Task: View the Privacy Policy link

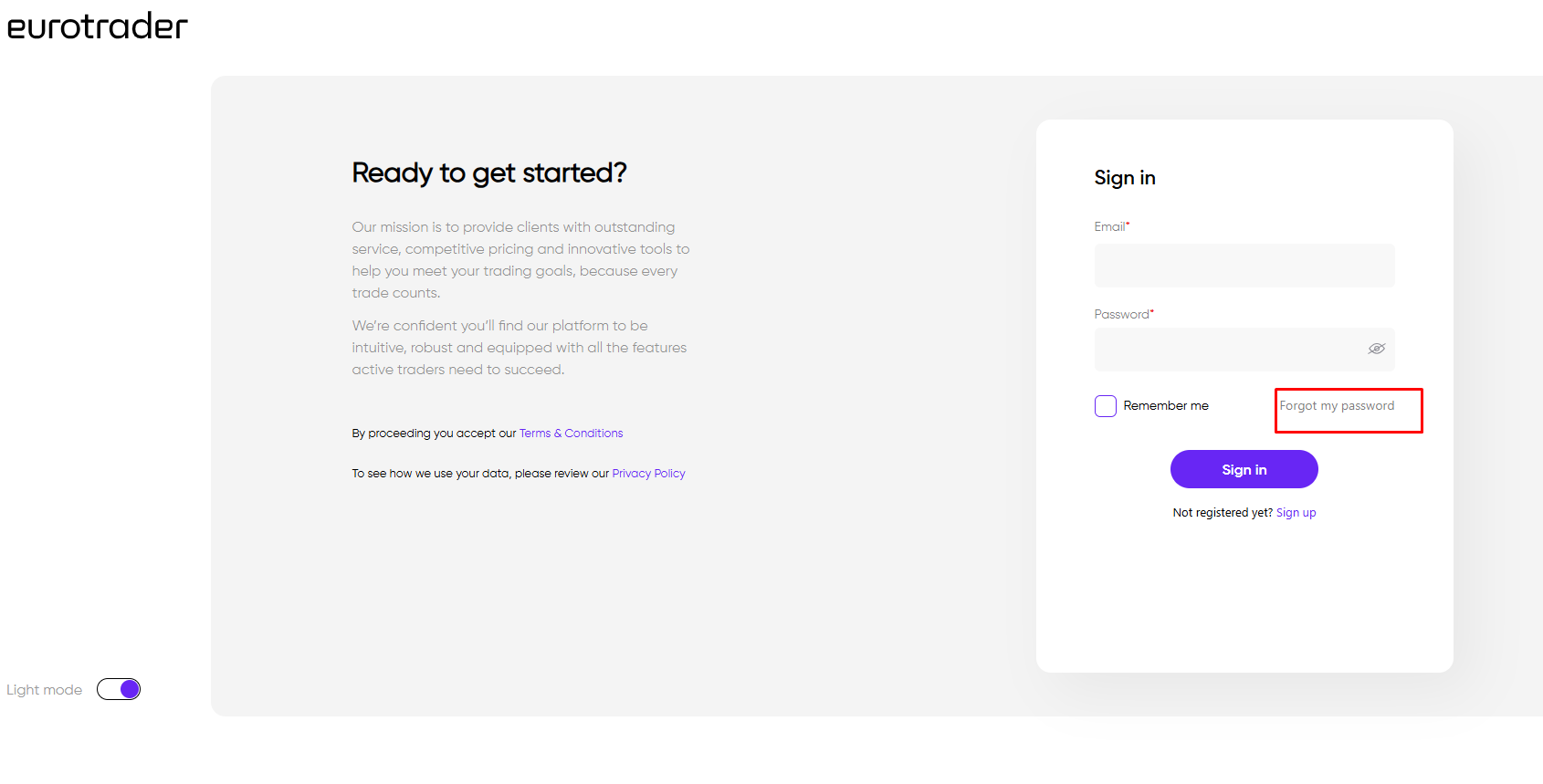Action: pyautogui.click(x=648, y=474)
